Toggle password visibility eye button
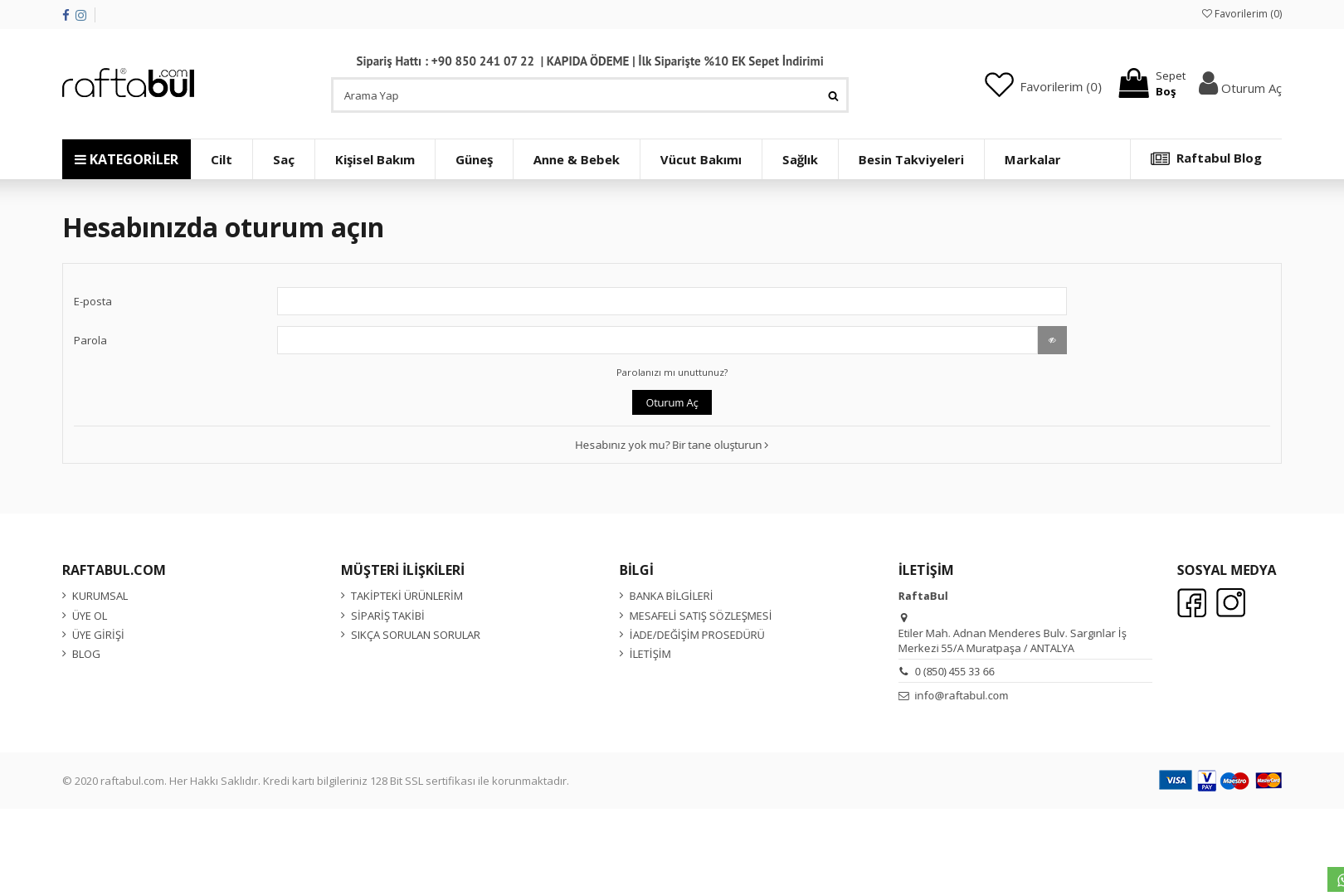1344x896 pixels. pyautogui.click(x=1052, y=340)
